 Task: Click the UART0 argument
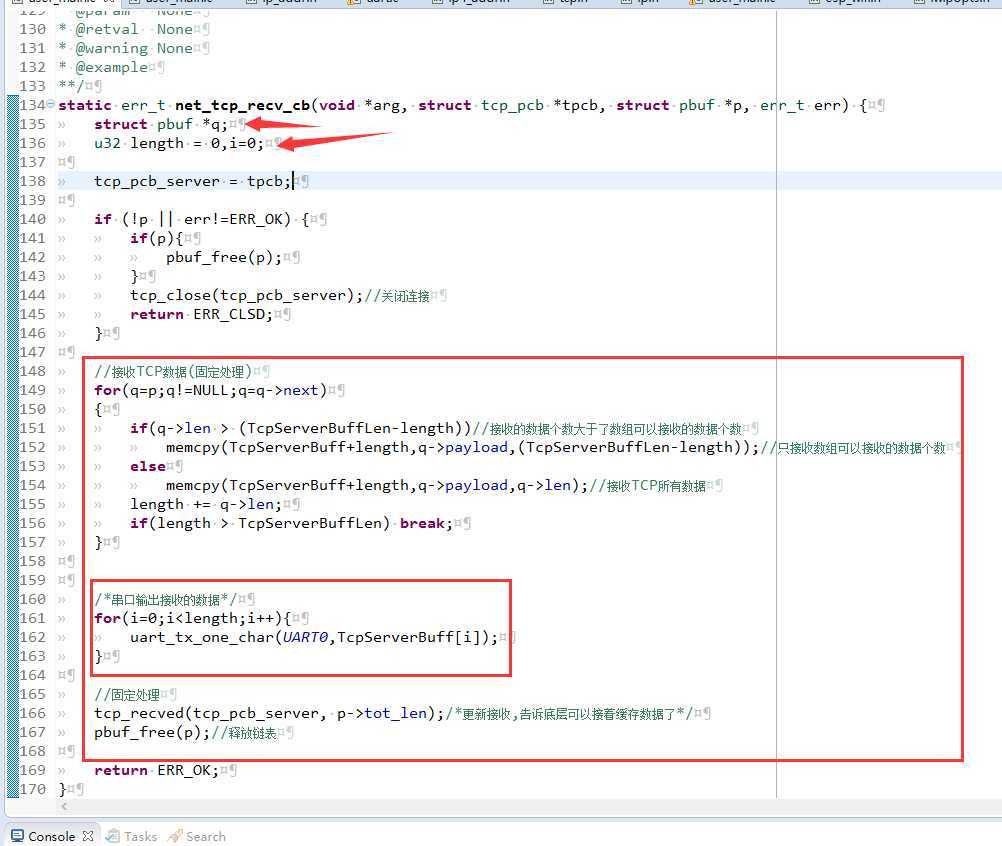point(305,638)
